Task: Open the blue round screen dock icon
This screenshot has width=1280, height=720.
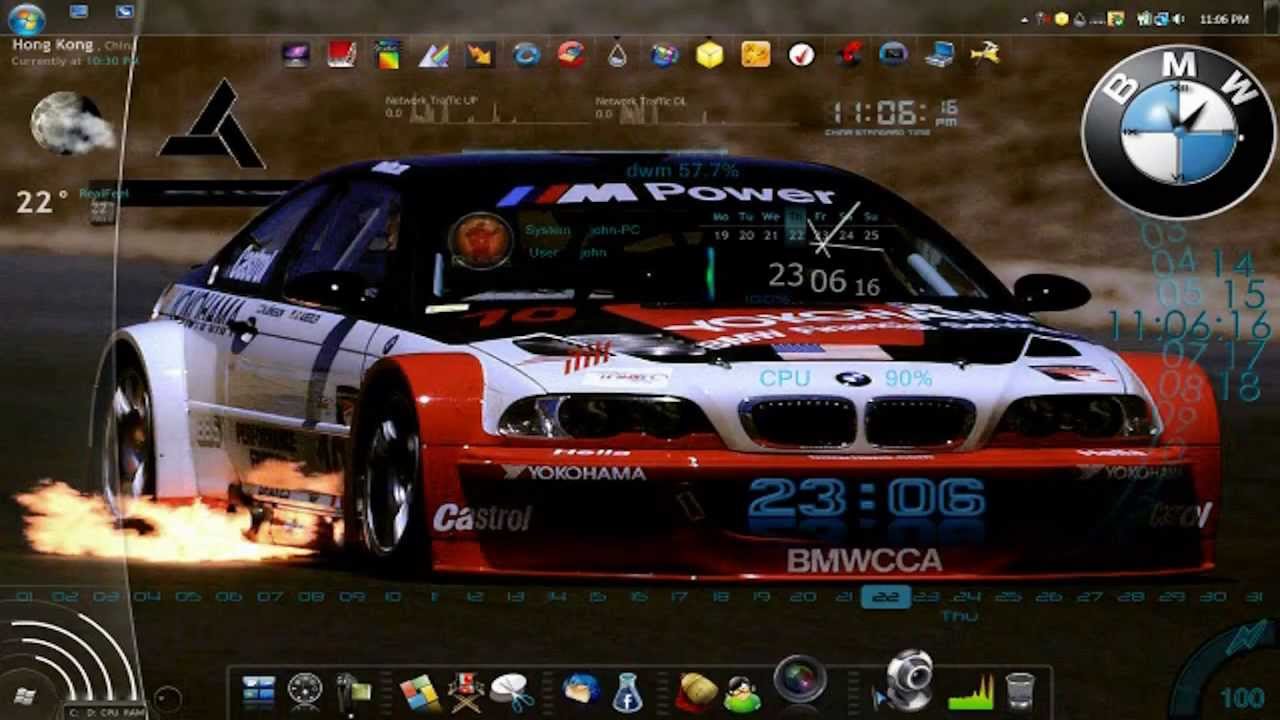Action: [893, 54]
